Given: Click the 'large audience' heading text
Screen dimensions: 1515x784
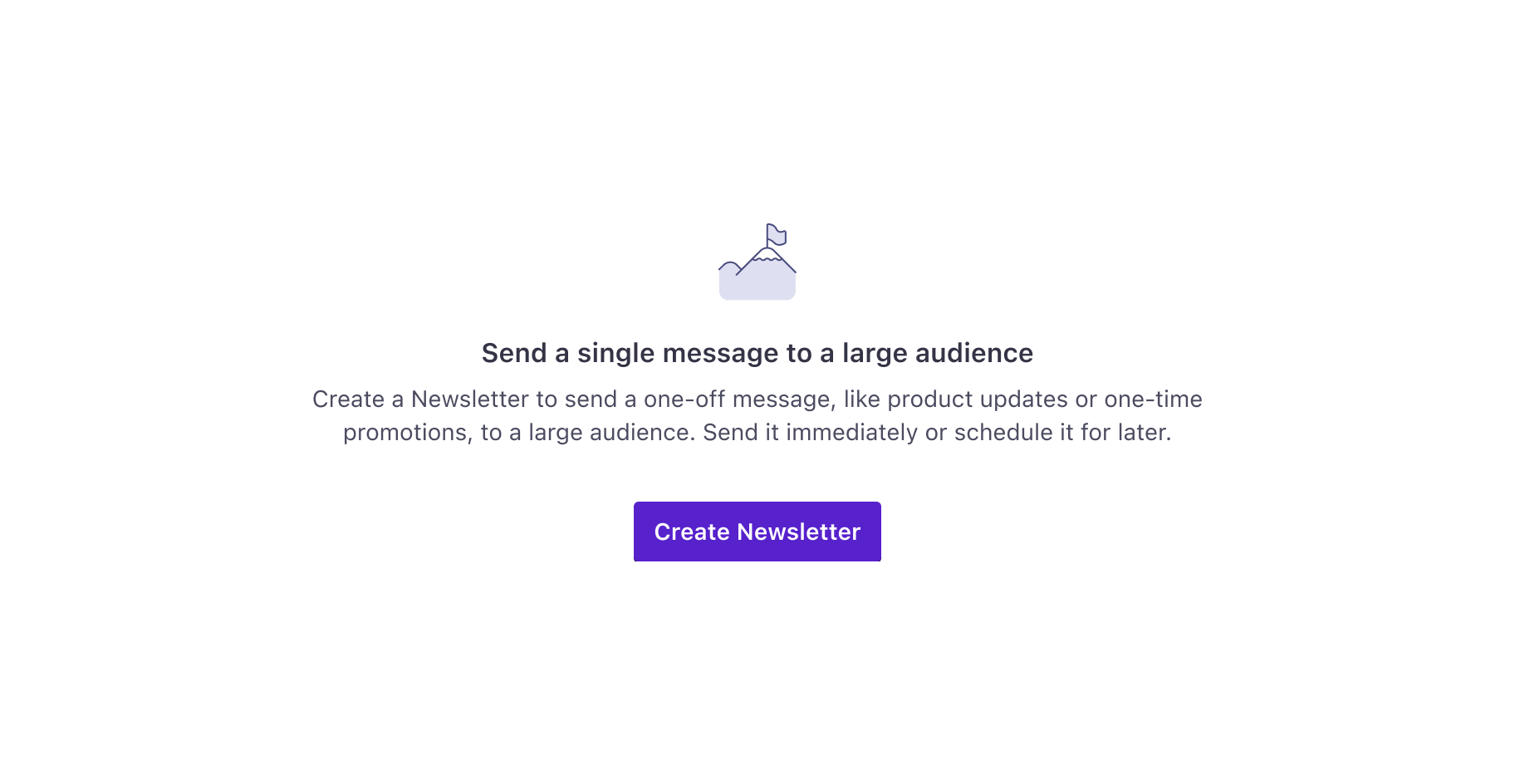Looking at the screenshot, I should pyautogui.click(x=938, y=353).
